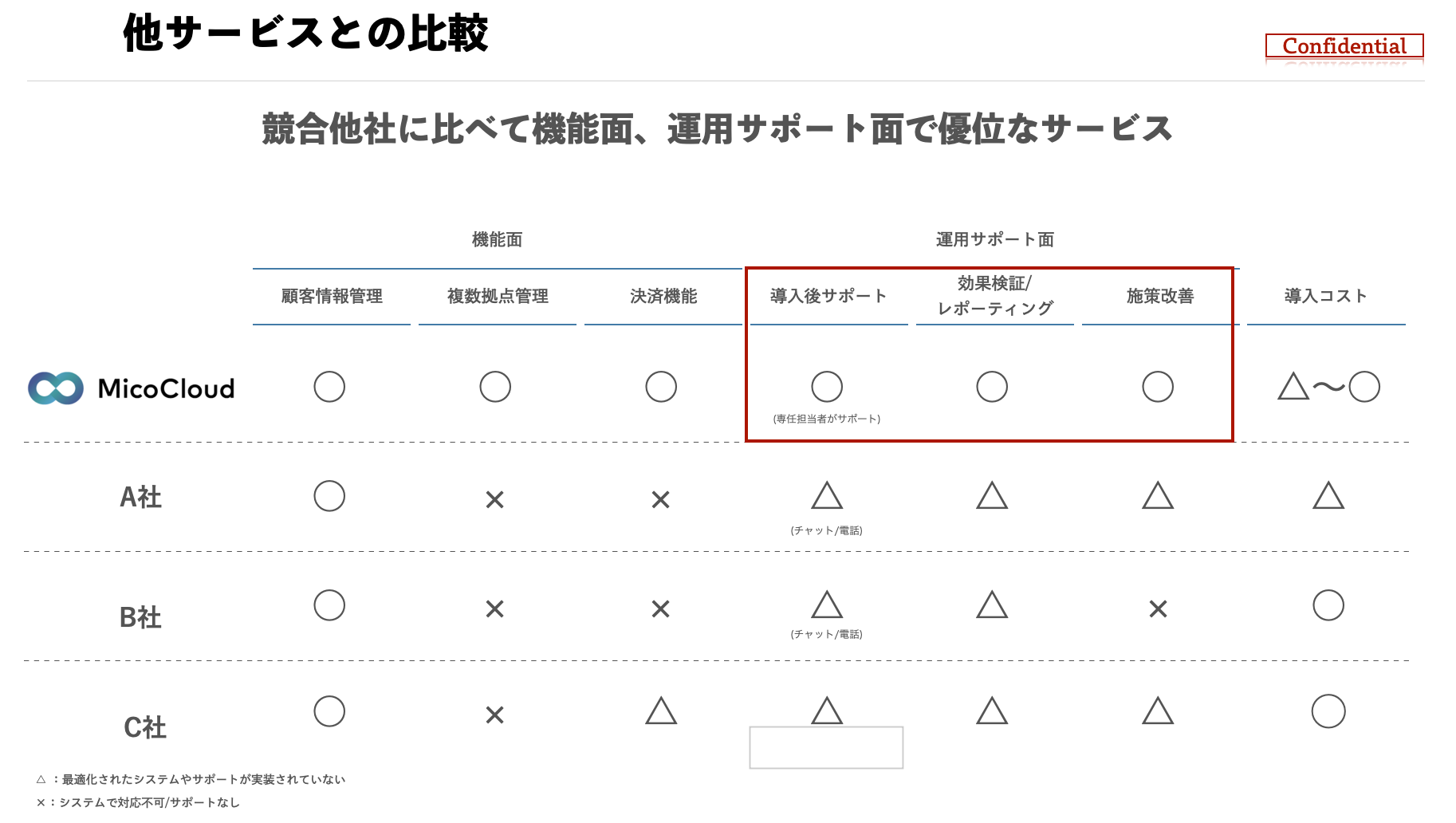
Task: Click A社's cross mark under 決済機能
Action: click(x=661, y=500)
